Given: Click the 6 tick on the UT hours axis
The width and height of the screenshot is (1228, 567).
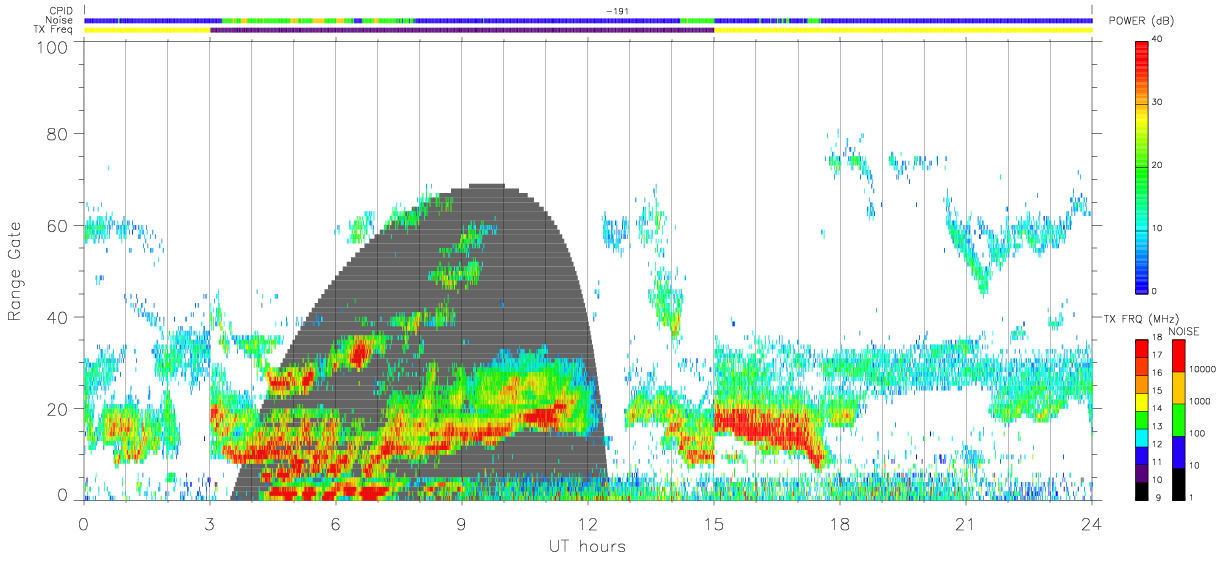Looking at the screenshot, I should (x=336, y=523).
